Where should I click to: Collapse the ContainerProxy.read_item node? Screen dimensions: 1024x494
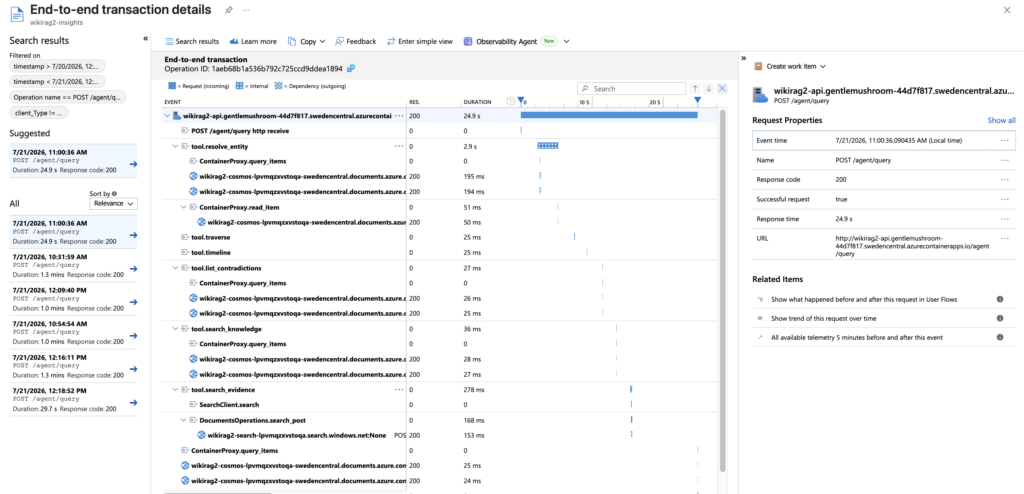(x=183, y=207)
